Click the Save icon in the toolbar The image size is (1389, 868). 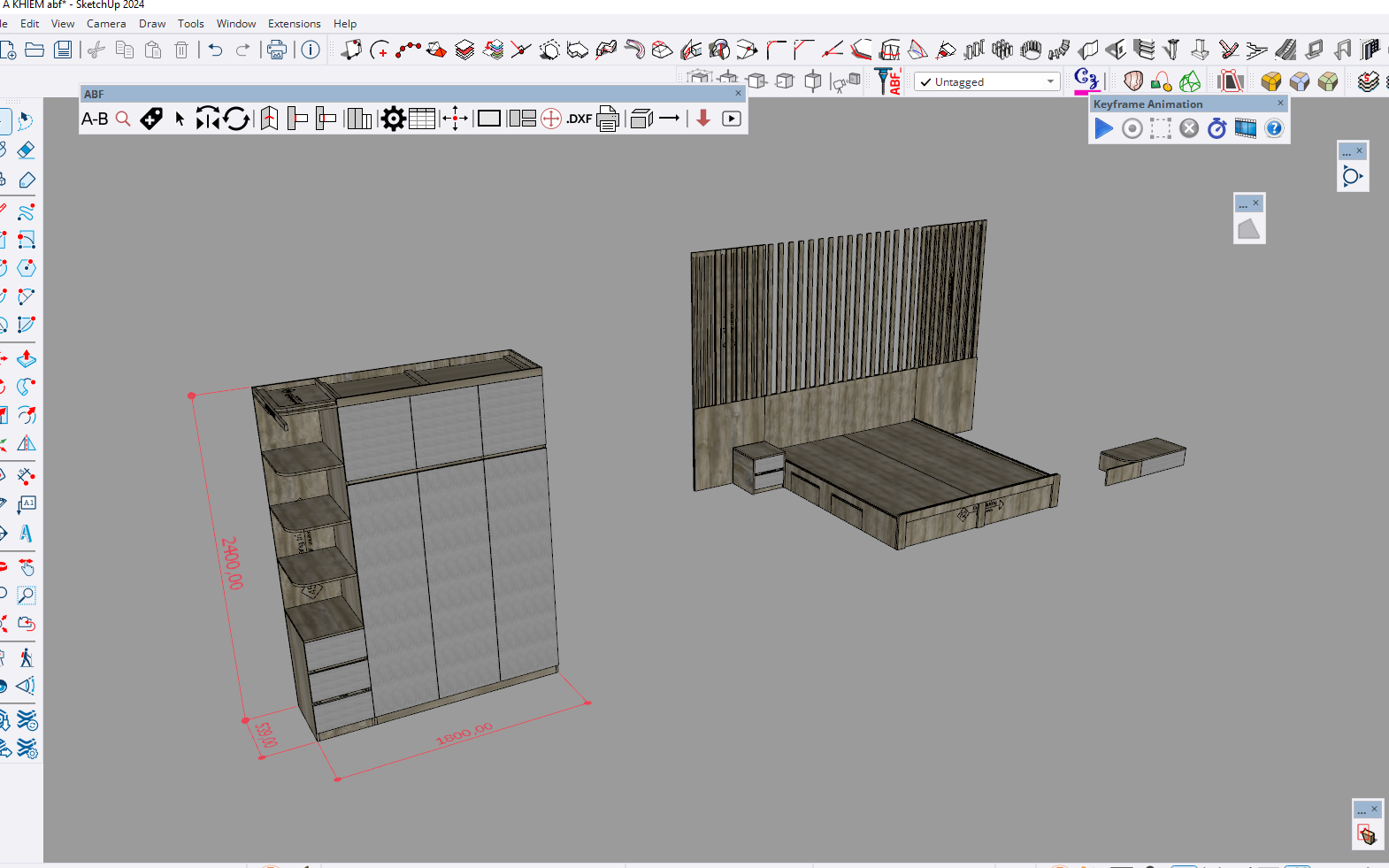(x=63, y=50)
